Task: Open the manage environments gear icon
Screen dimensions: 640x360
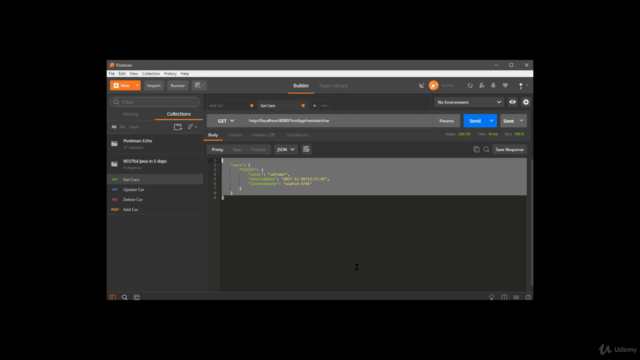Action: tap(526, 102)
